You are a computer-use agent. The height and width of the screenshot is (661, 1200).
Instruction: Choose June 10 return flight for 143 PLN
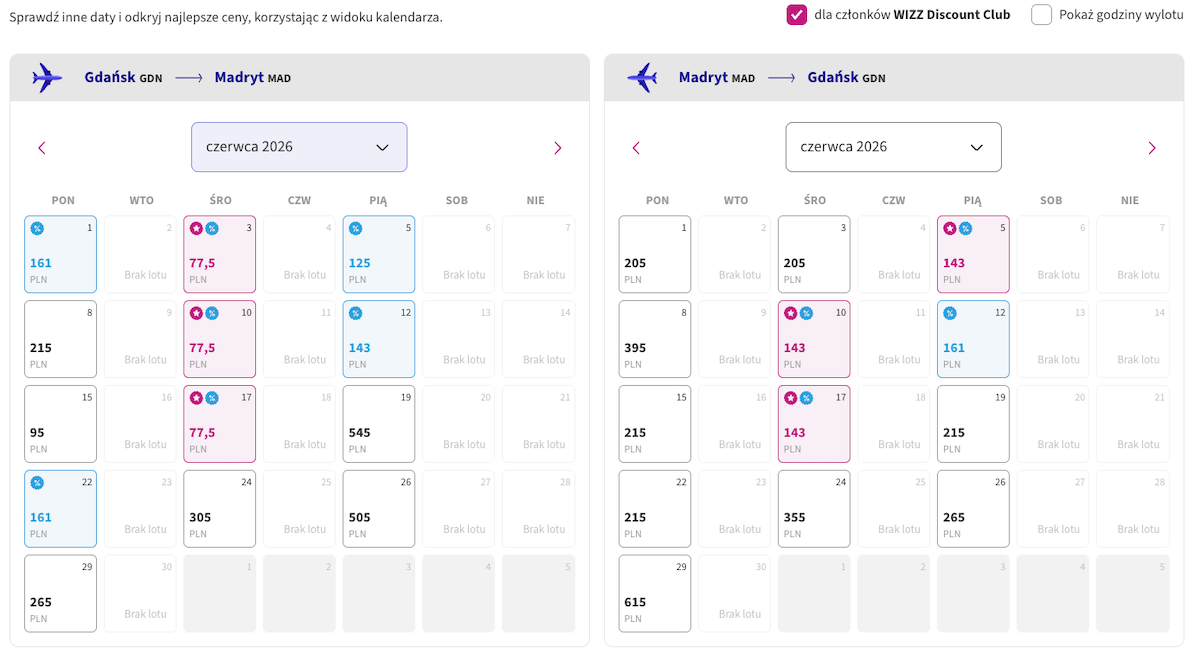[x=814, y=339]
